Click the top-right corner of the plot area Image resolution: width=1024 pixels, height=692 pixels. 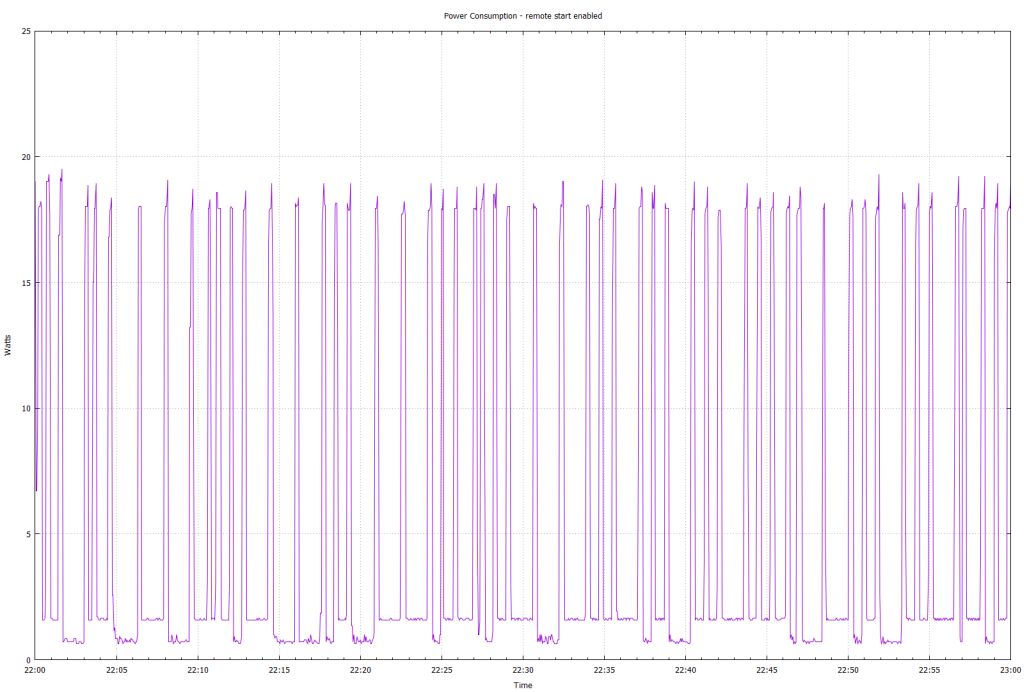pyautogui.click(x=1011, y=31)
